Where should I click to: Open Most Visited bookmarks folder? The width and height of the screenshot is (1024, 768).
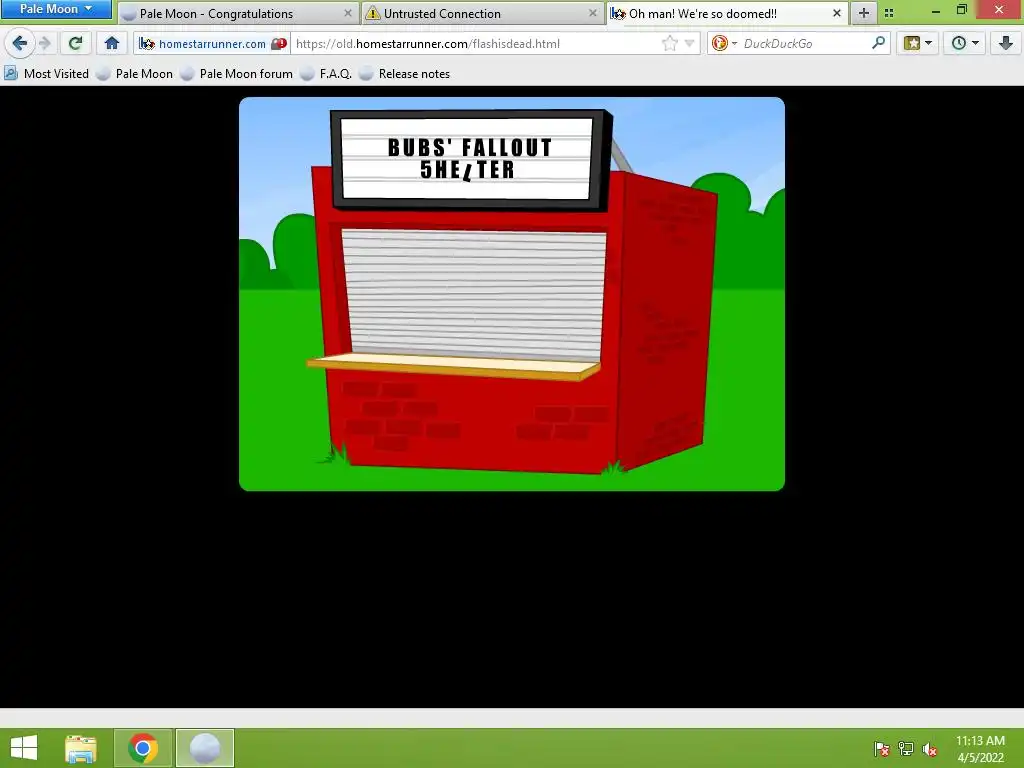[46, 74]
